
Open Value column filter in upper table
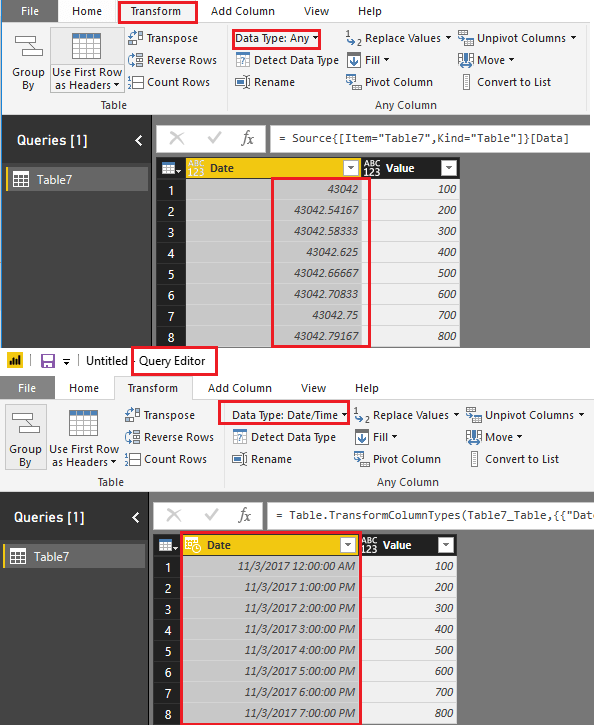coord(449,168)
